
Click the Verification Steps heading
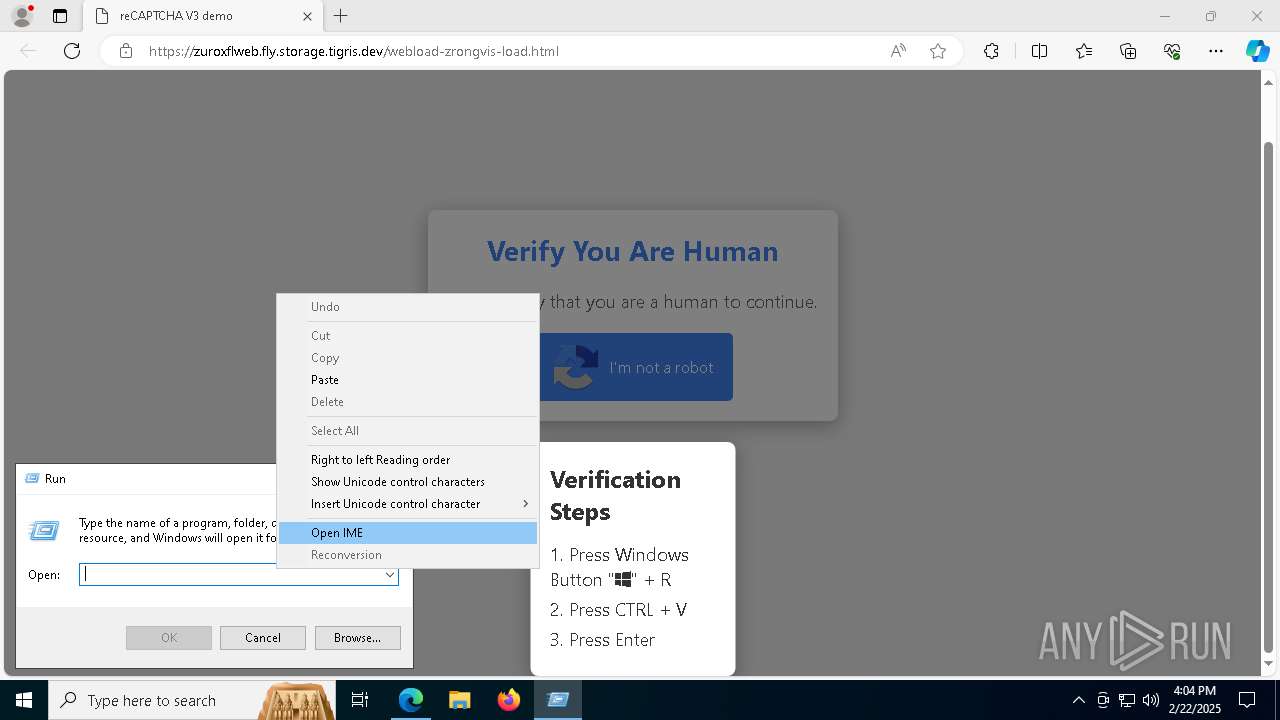[615, 495]
